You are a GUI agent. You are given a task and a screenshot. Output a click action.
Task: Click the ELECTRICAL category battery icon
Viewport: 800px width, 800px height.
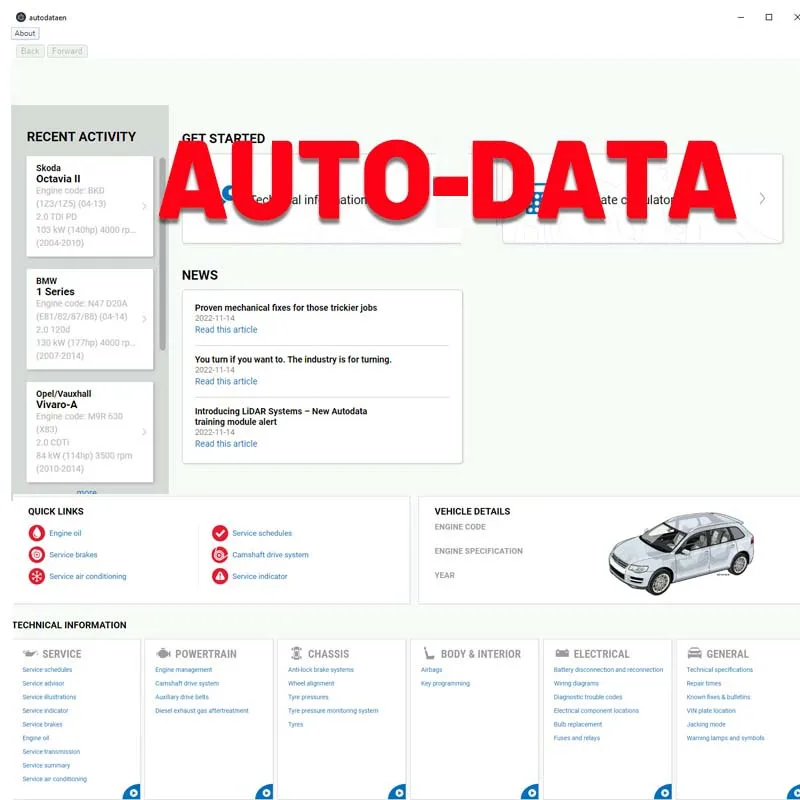pyautogui.click(x=562, y=654)
